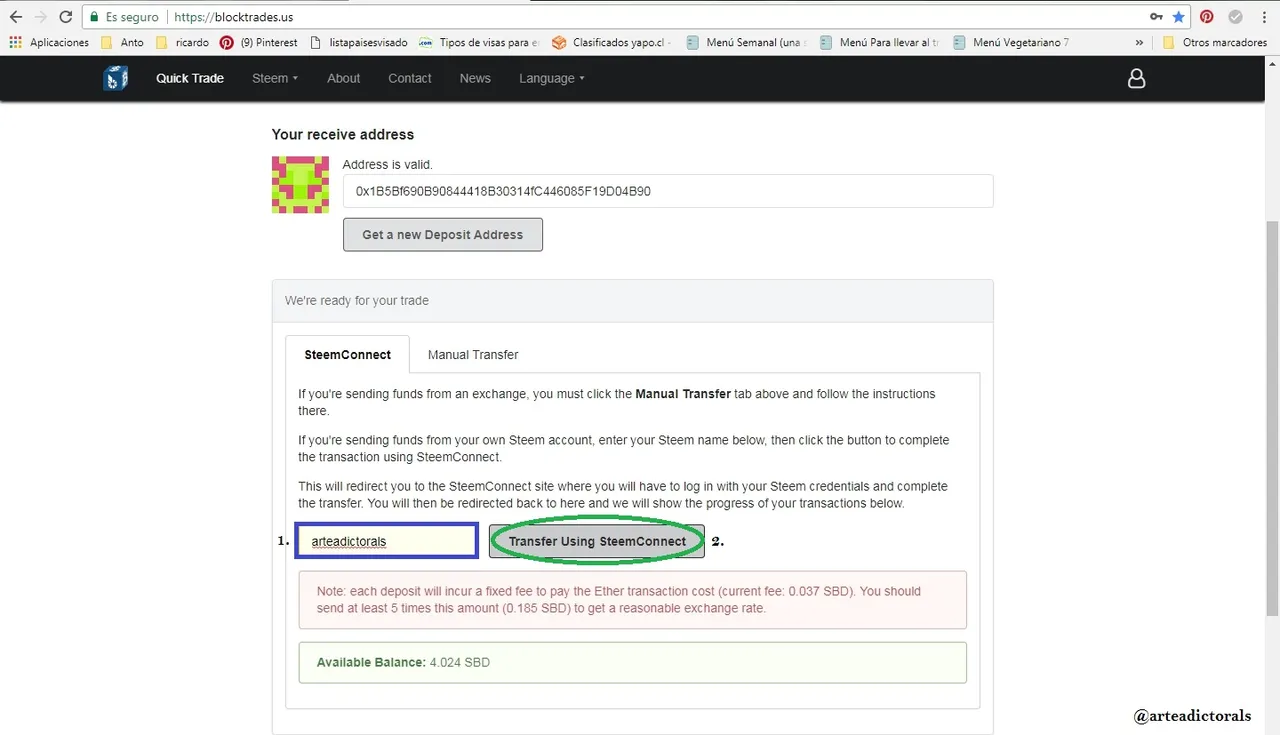Viewport: 1280px width, 735px height.
Task: Click Get a new Deposit Address button
Action: tap(443, 235)
